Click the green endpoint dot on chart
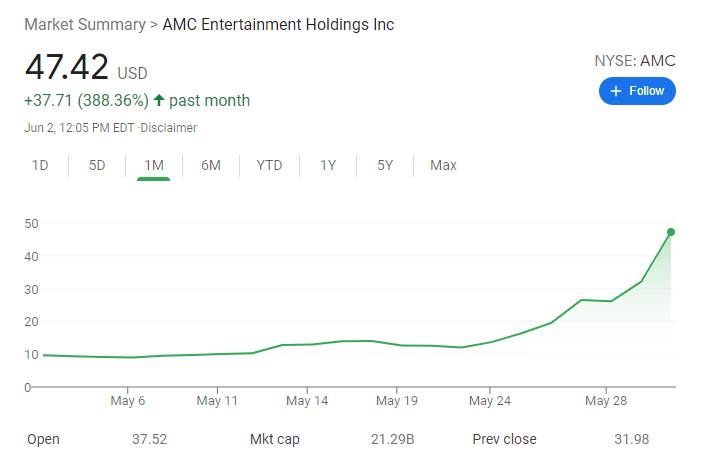The height and width of the screenshot is (452, 715). click(670, 232)
